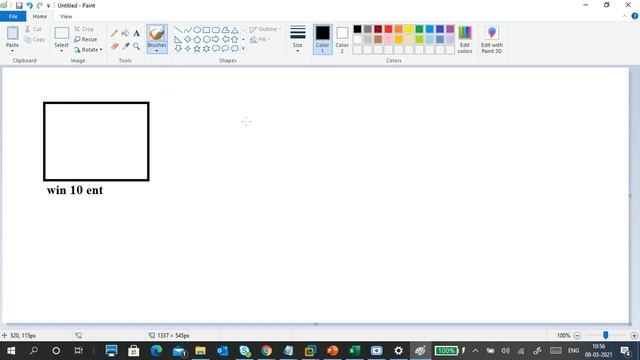Open Microsoft Edge from the taskbar
This screenshot has height=360, width=640.
(x=156, y=351)
